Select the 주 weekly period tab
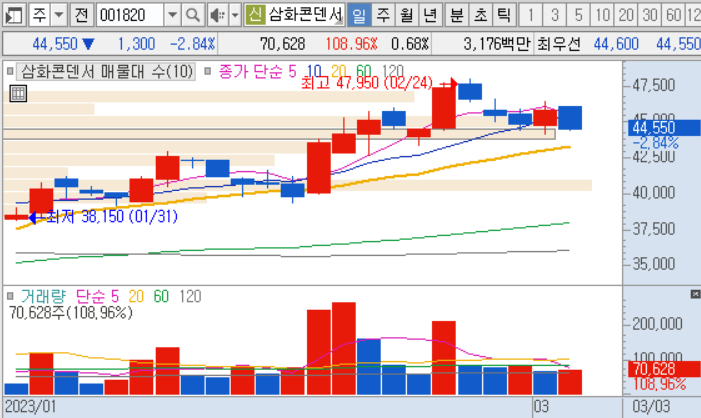This screenshot has height=418, width=701. tap(383, 15)
